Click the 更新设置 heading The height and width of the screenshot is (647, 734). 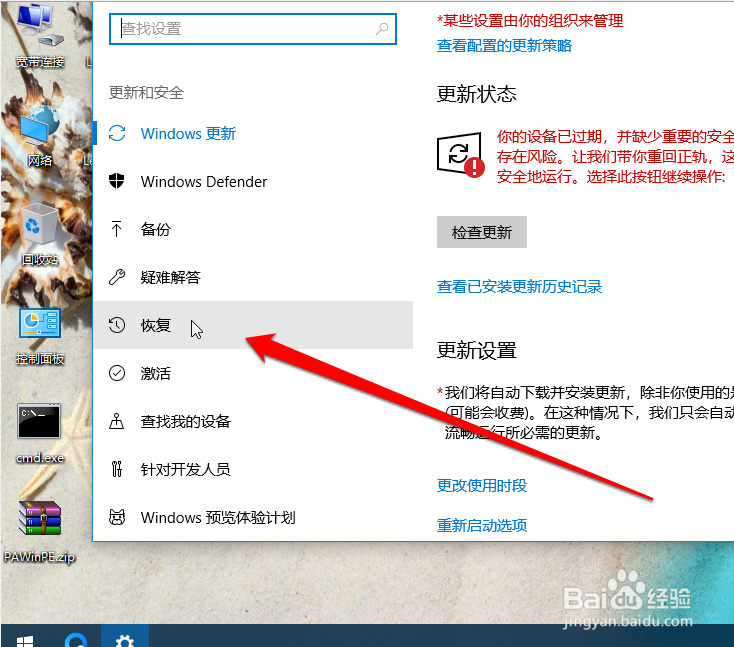[477, 350]
